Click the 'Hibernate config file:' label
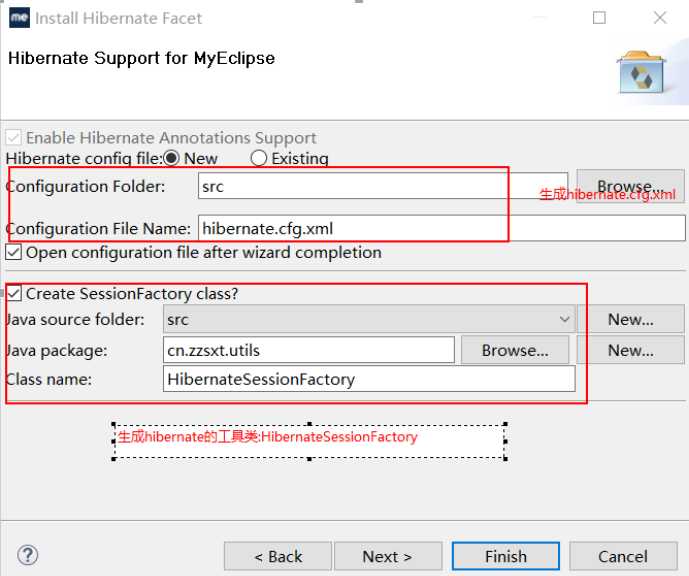689x576 pixels. (x=84, y=158)
